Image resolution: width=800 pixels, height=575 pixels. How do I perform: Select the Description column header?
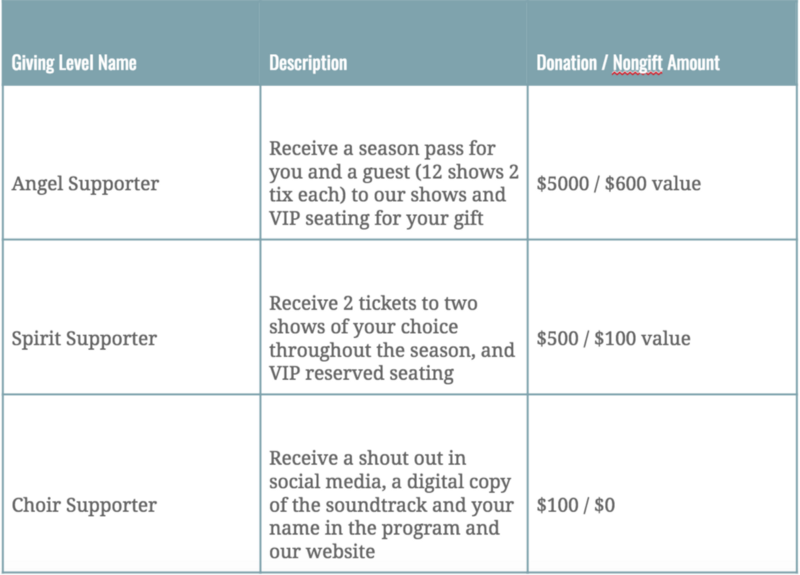click(308, 63)
